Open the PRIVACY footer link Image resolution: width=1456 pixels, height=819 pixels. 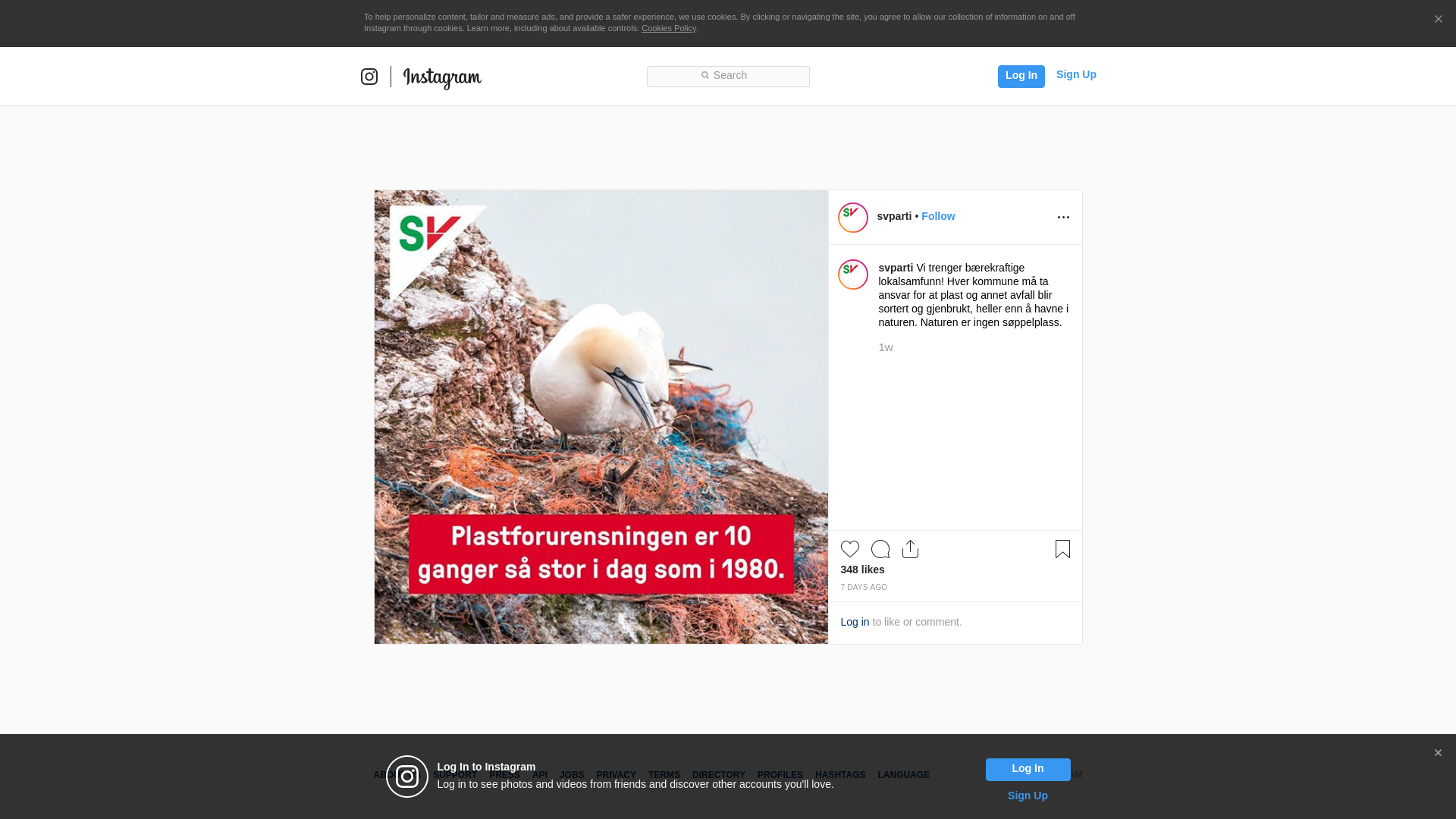click(616, 775)
